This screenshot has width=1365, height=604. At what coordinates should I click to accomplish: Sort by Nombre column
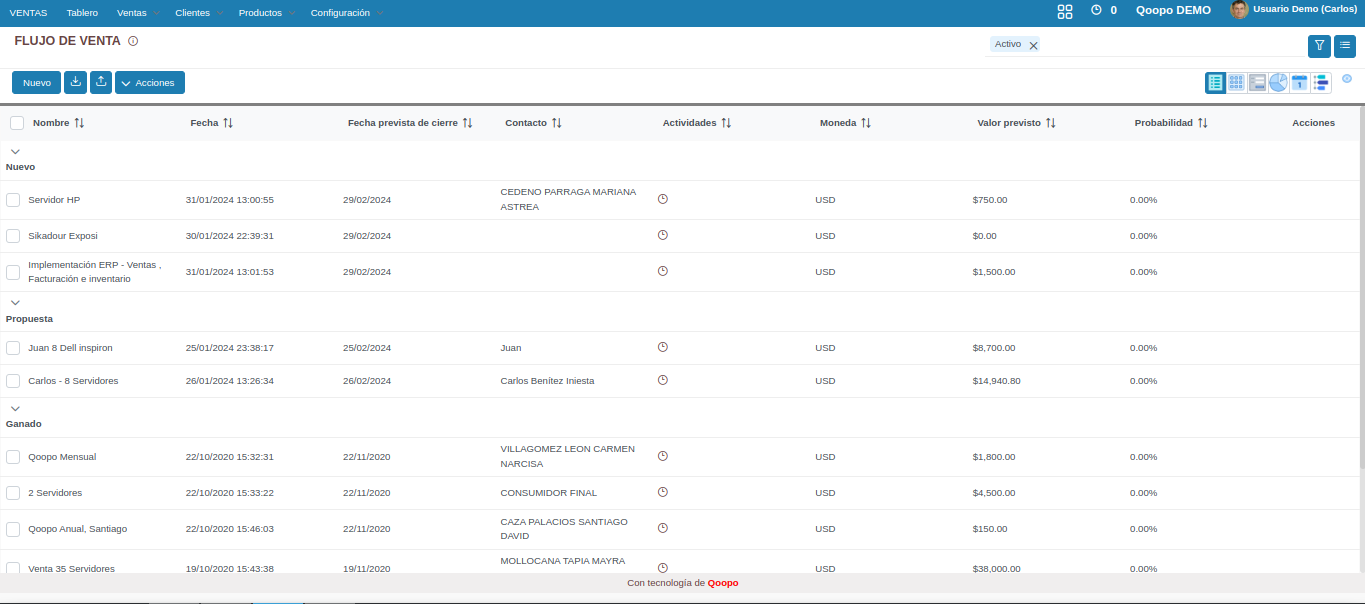click(x=79, y=123)
